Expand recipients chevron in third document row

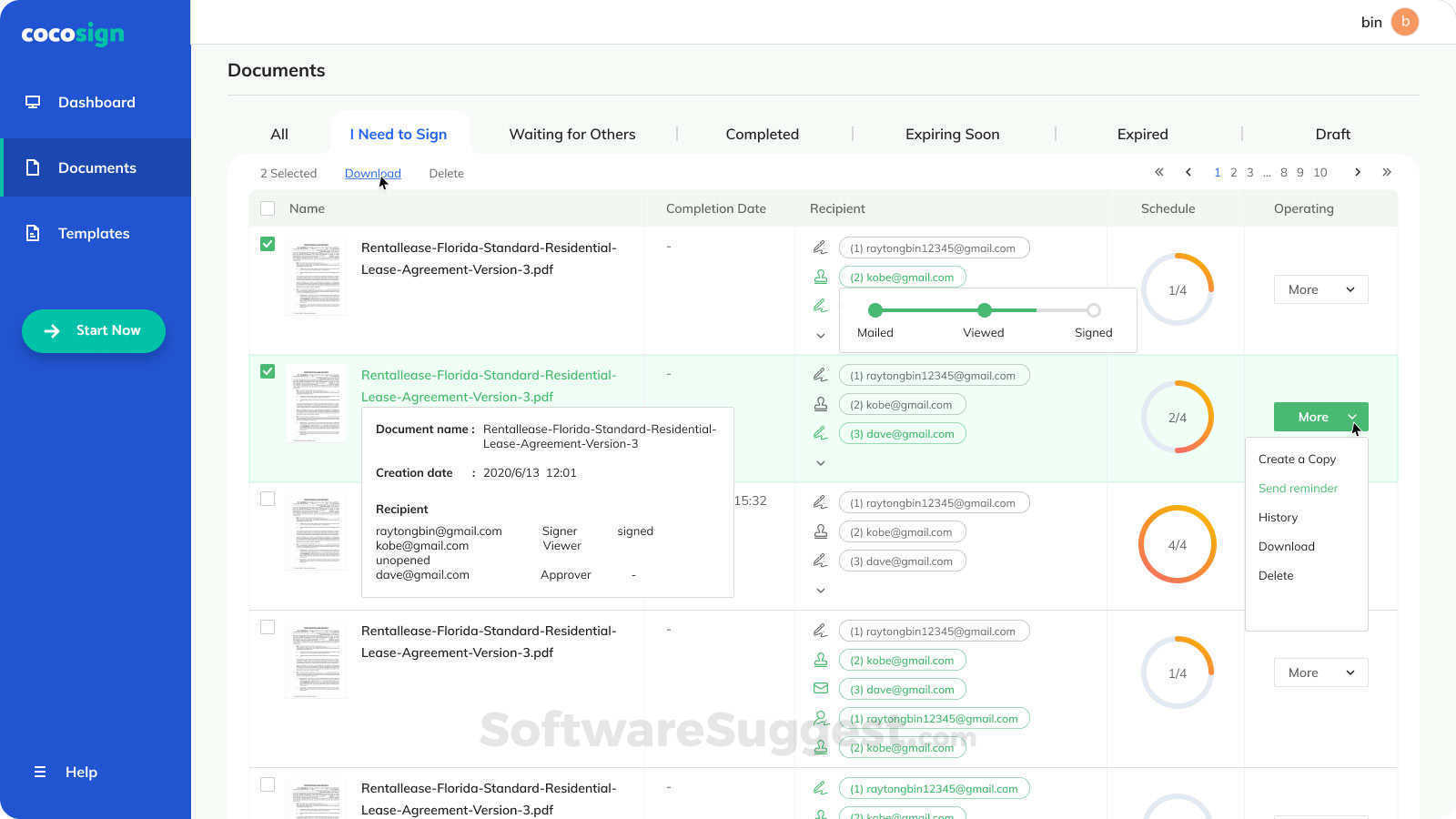(x=820, y=591)
